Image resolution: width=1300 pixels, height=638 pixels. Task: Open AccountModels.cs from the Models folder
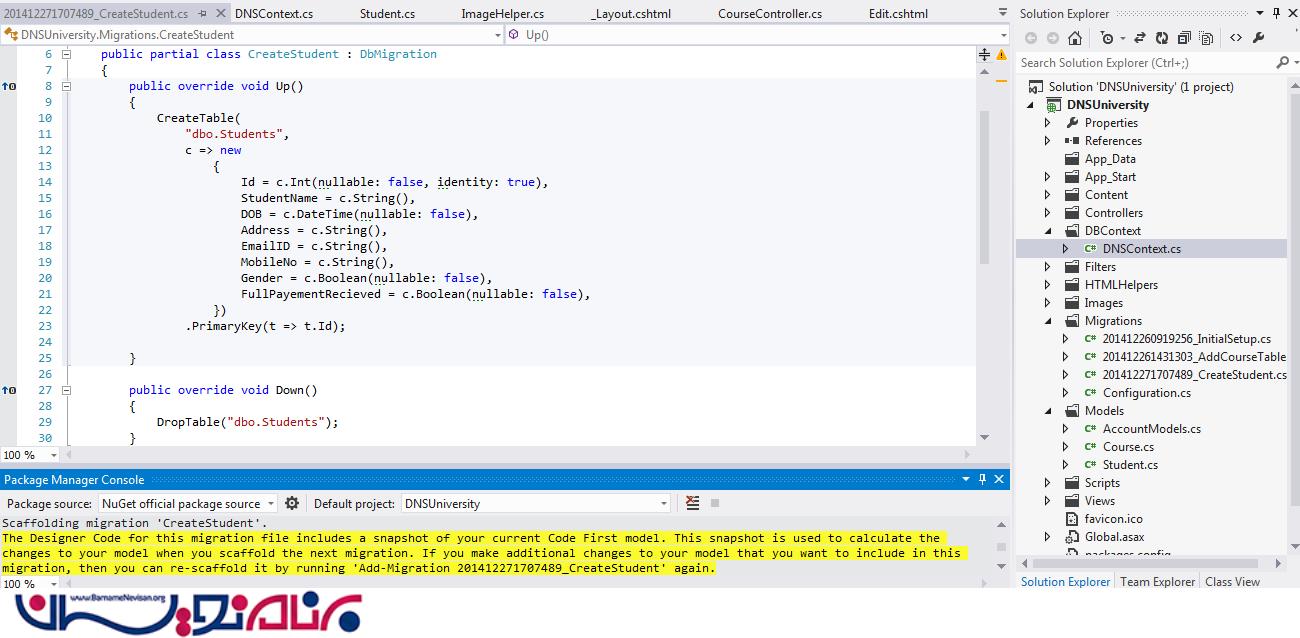click(x=1151, y=429)
